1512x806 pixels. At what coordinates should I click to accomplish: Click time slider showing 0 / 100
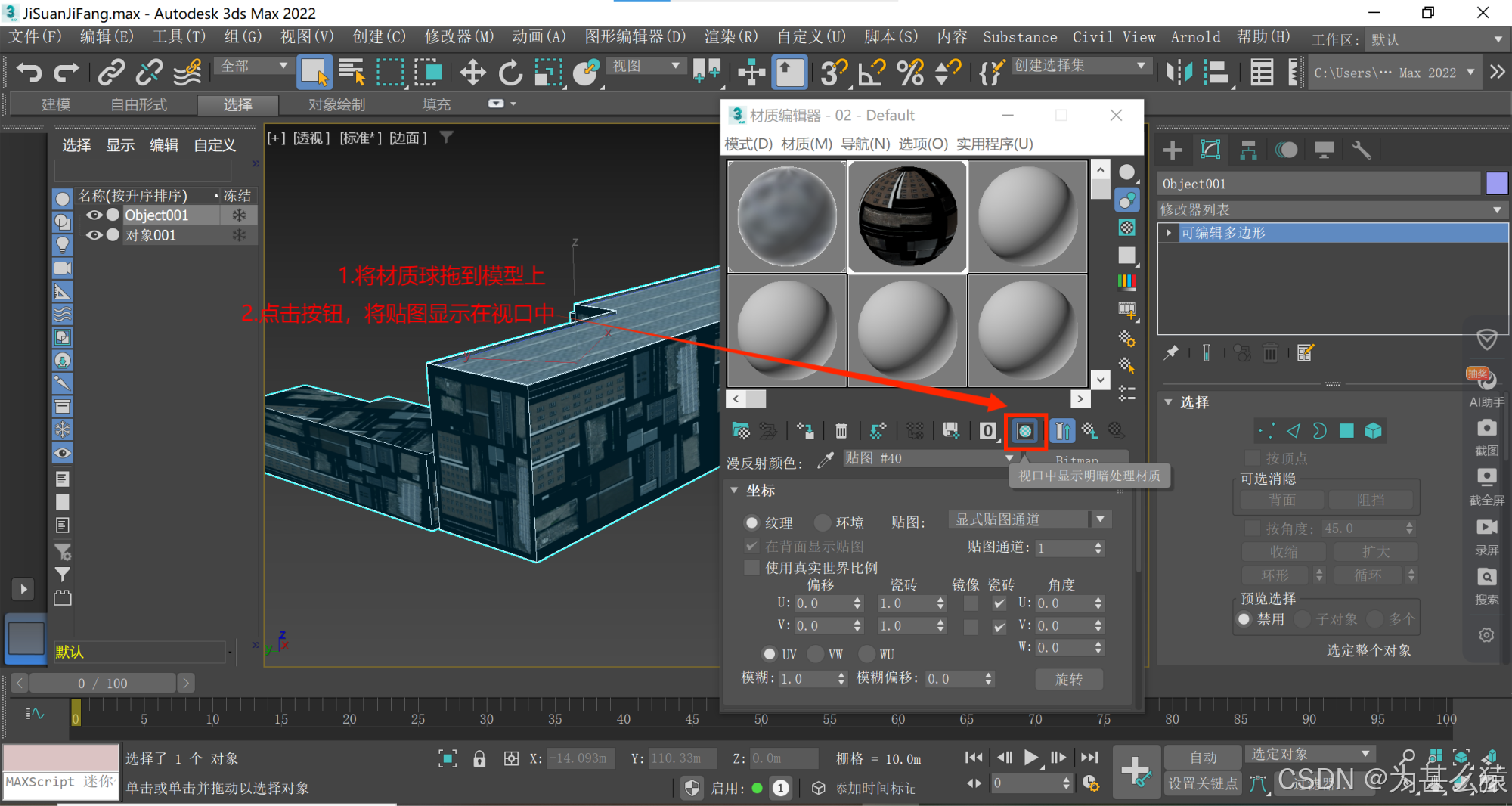pyautogui.click(x=102, y=684)
